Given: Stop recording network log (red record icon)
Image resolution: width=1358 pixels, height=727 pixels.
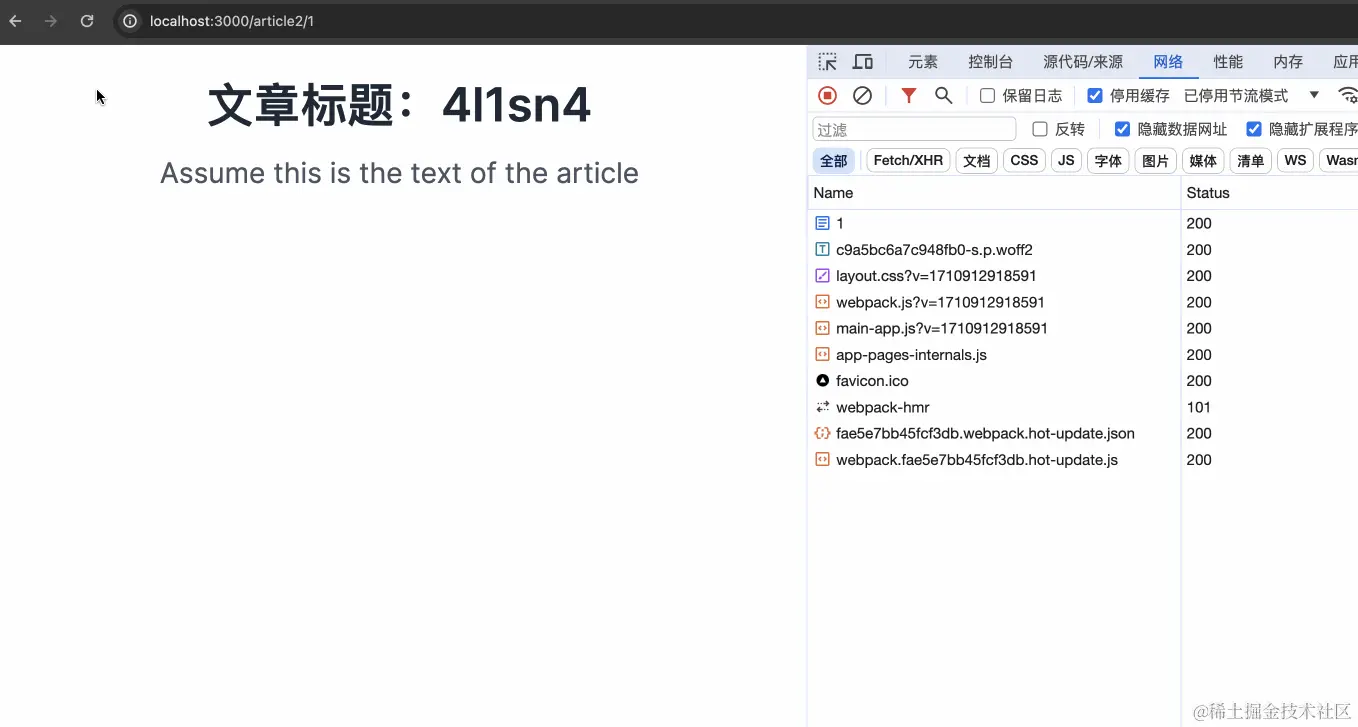Looking at the screenshot, I should [827, 95].
